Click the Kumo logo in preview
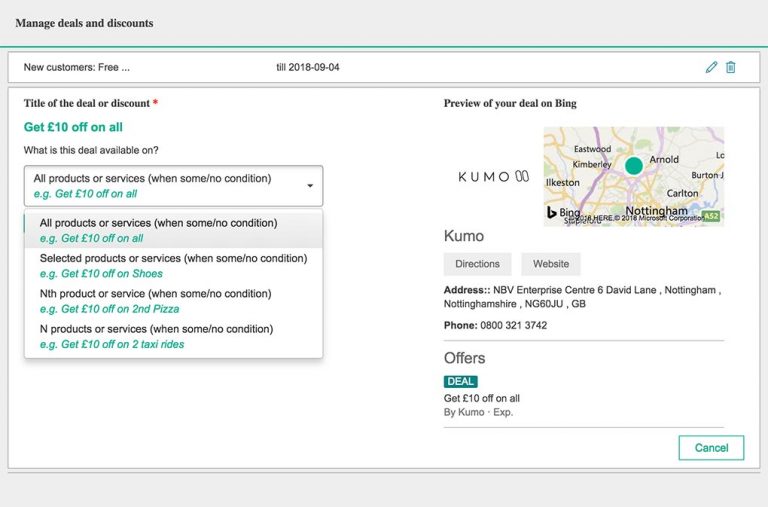The width and height of the screenshot is (768, 507). pyautogui.click(x=493, y=176)
